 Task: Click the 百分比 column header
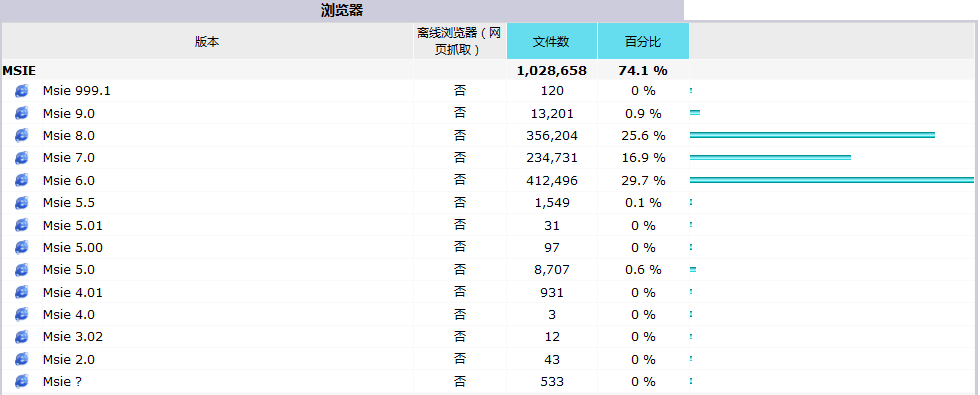click(x=643, y=41)
